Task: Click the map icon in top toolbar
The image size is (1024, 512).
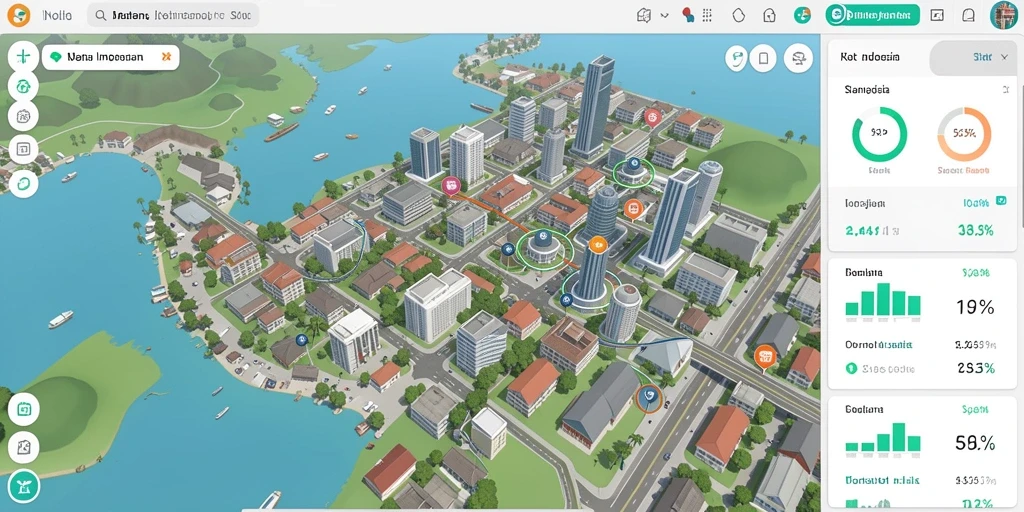Action: [644, 15]
